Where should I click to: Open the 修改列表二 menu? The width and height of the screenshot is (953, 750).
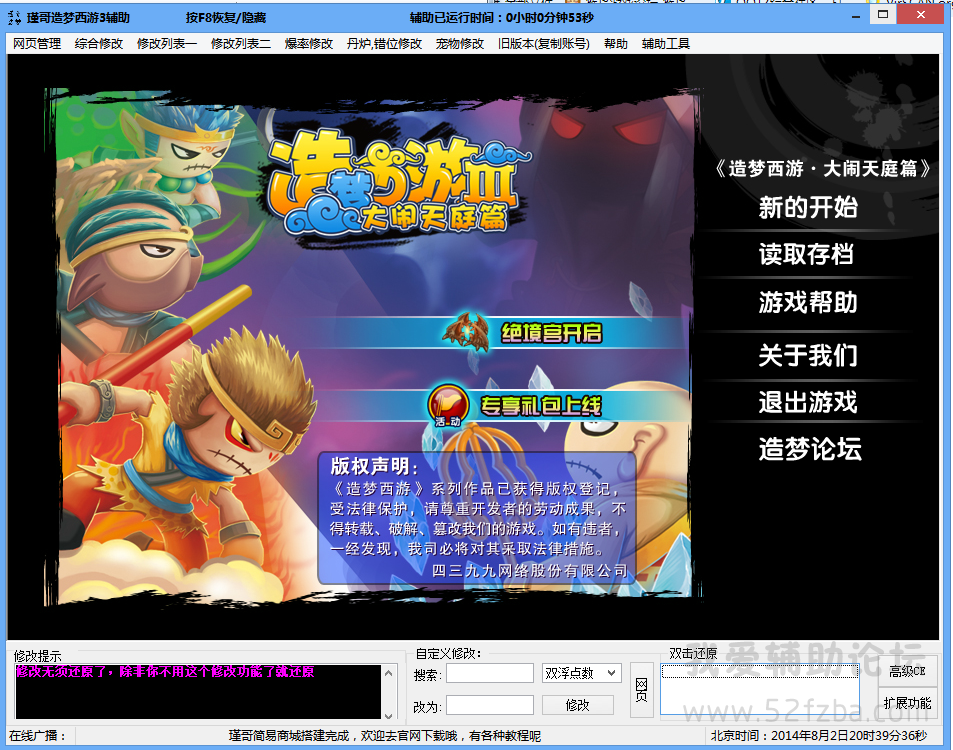point(241,44)
